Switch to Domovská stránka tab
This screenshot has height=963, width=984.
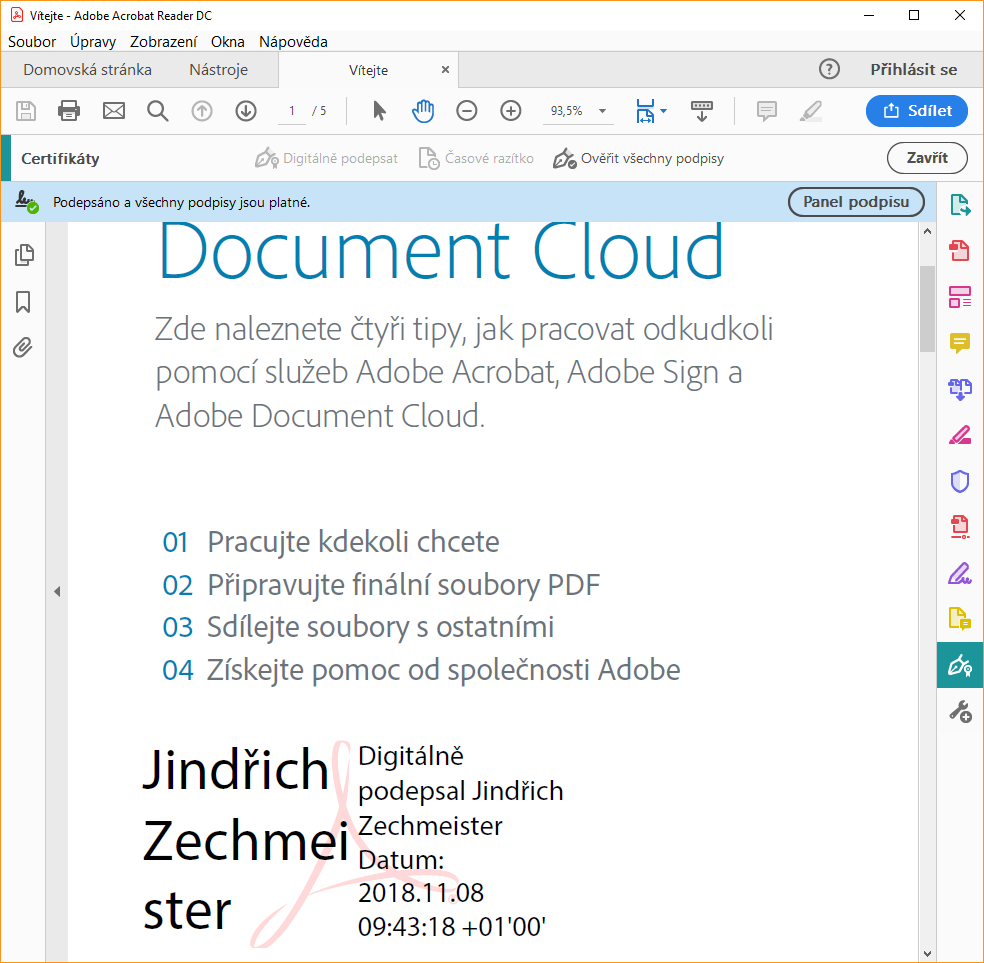[87, 70]
